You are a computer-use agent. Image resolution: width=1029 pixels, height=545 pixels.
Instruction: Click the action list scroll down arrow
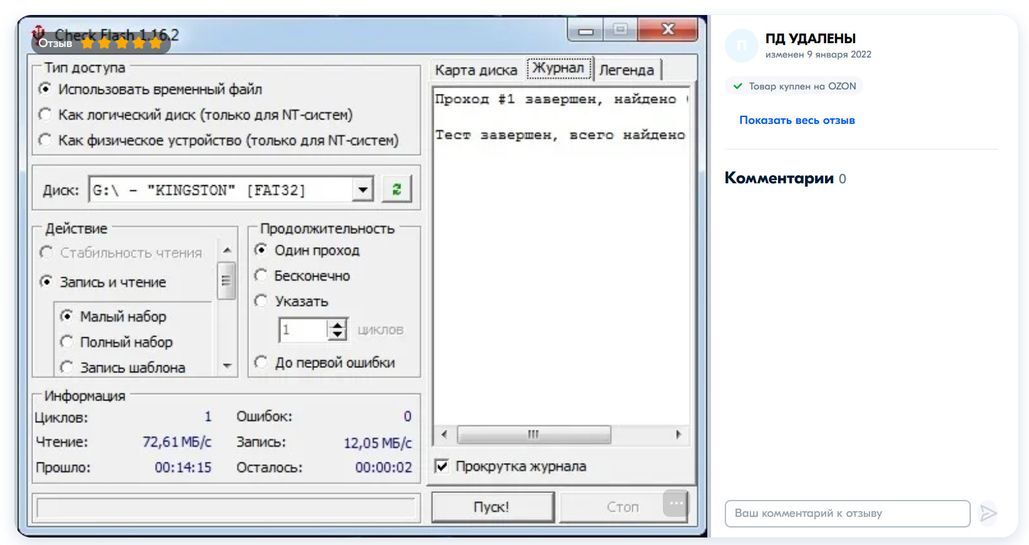coord(227,366)
